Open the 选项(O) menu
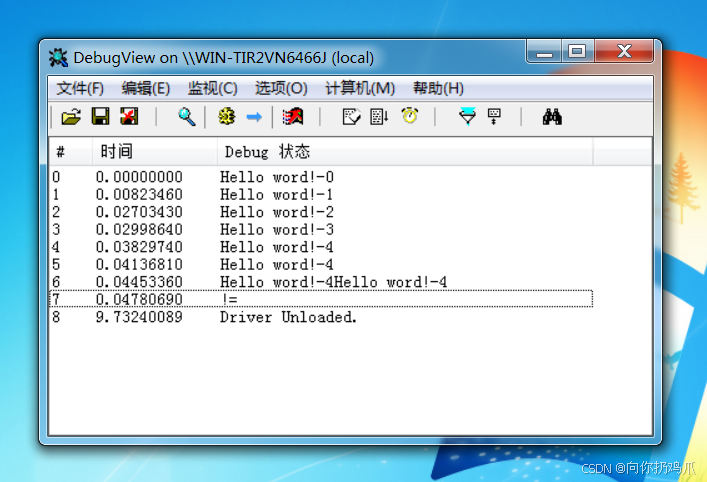Viewport: 707px width, 482px height. (x=281, y=88)
